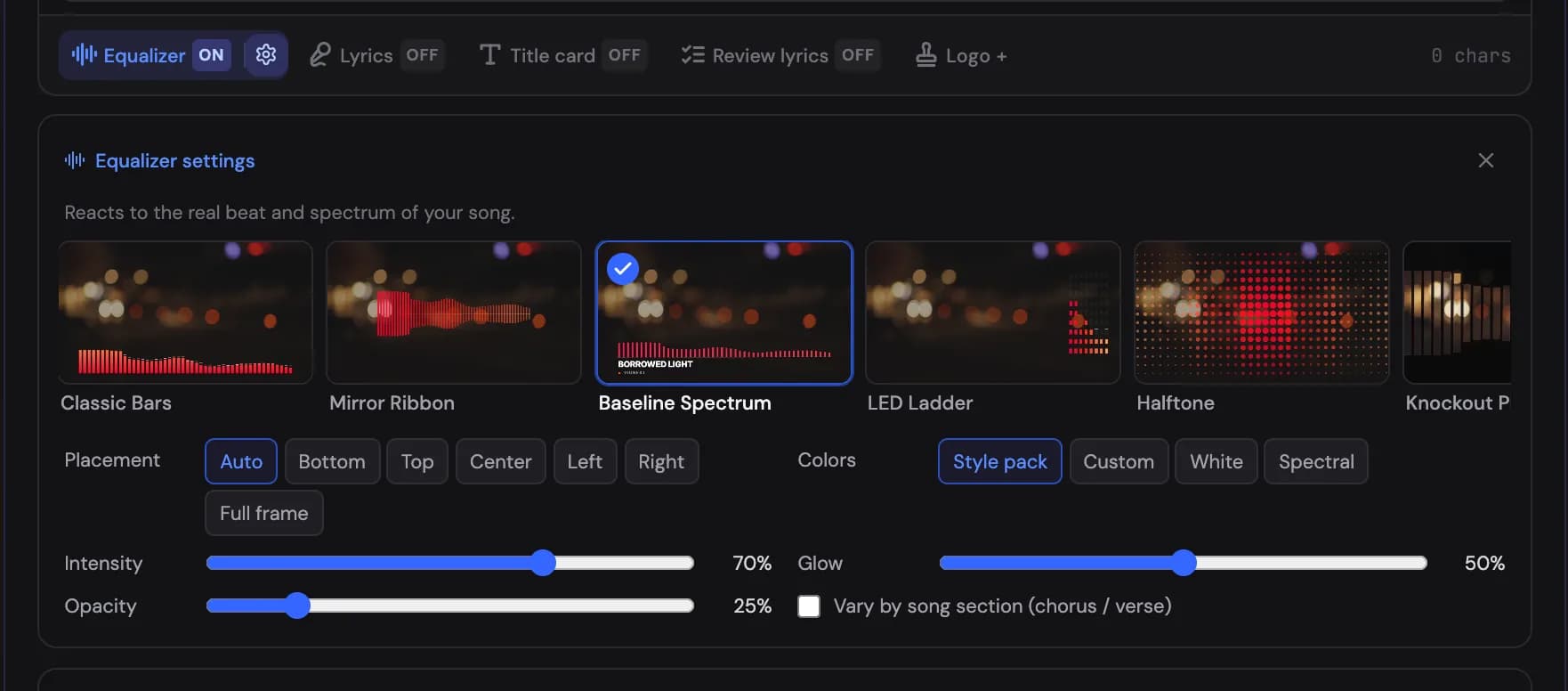Viewport: 1568px width, 691px height.
Task: Choose White colors
Action: coord(1216,461)
